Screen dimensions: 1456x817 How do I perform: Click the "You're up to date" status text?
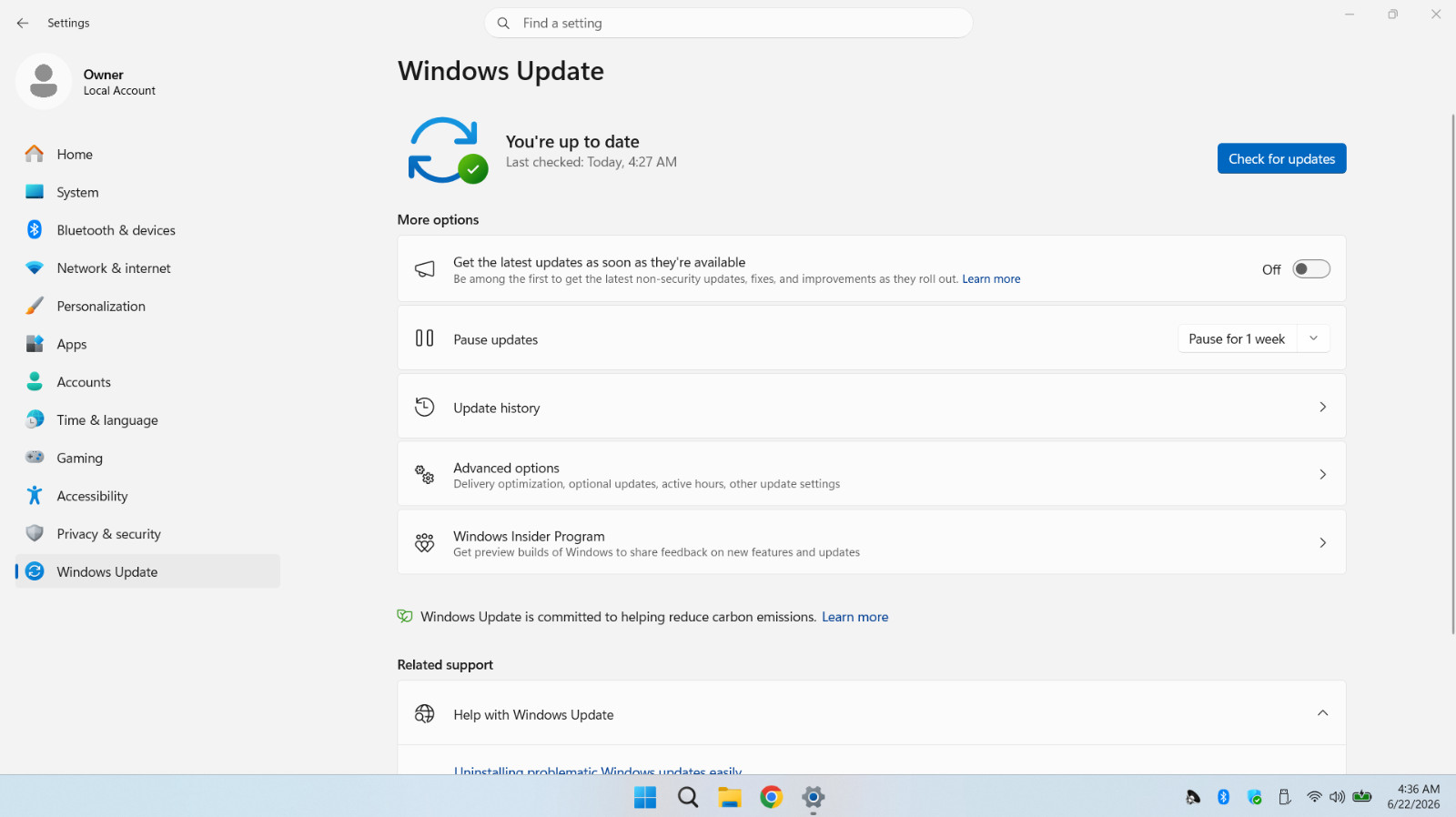(x=572, y=141)
